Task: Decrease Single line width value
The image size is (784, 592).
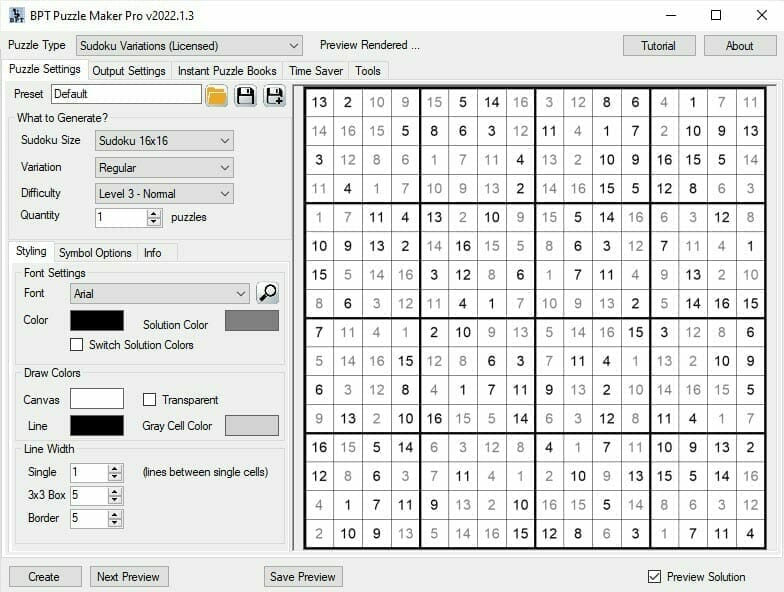Action: 115,476
